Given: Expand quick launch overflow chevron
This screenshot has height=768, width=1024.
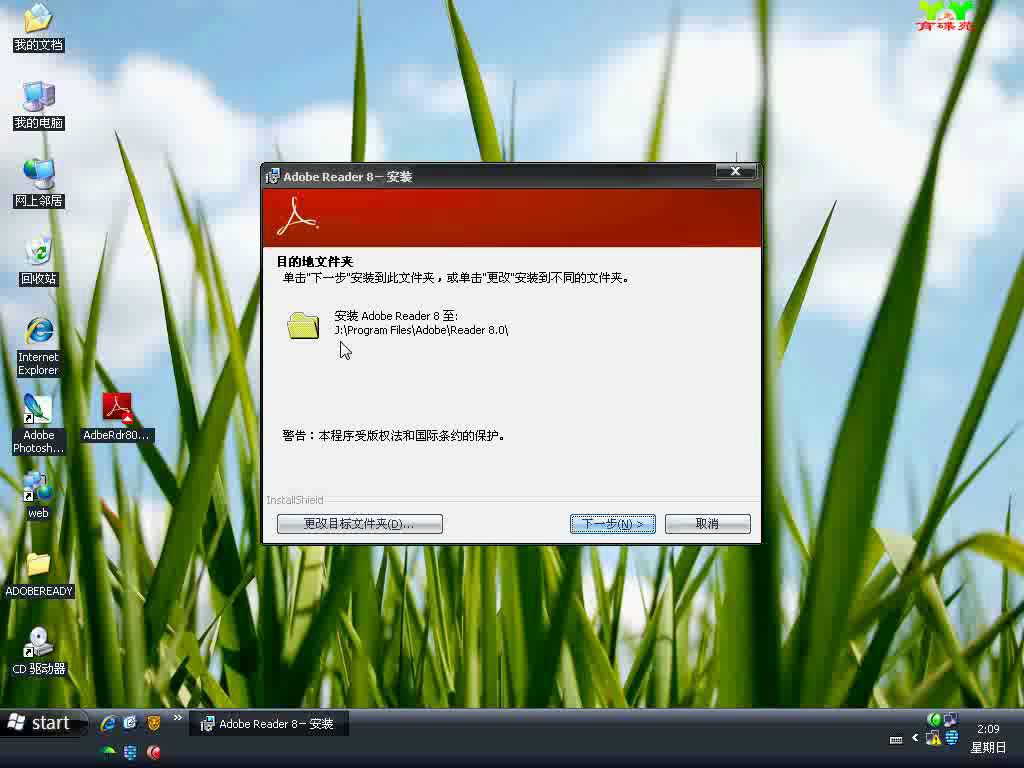Looking at the screenshot, I should pos(178,718).
